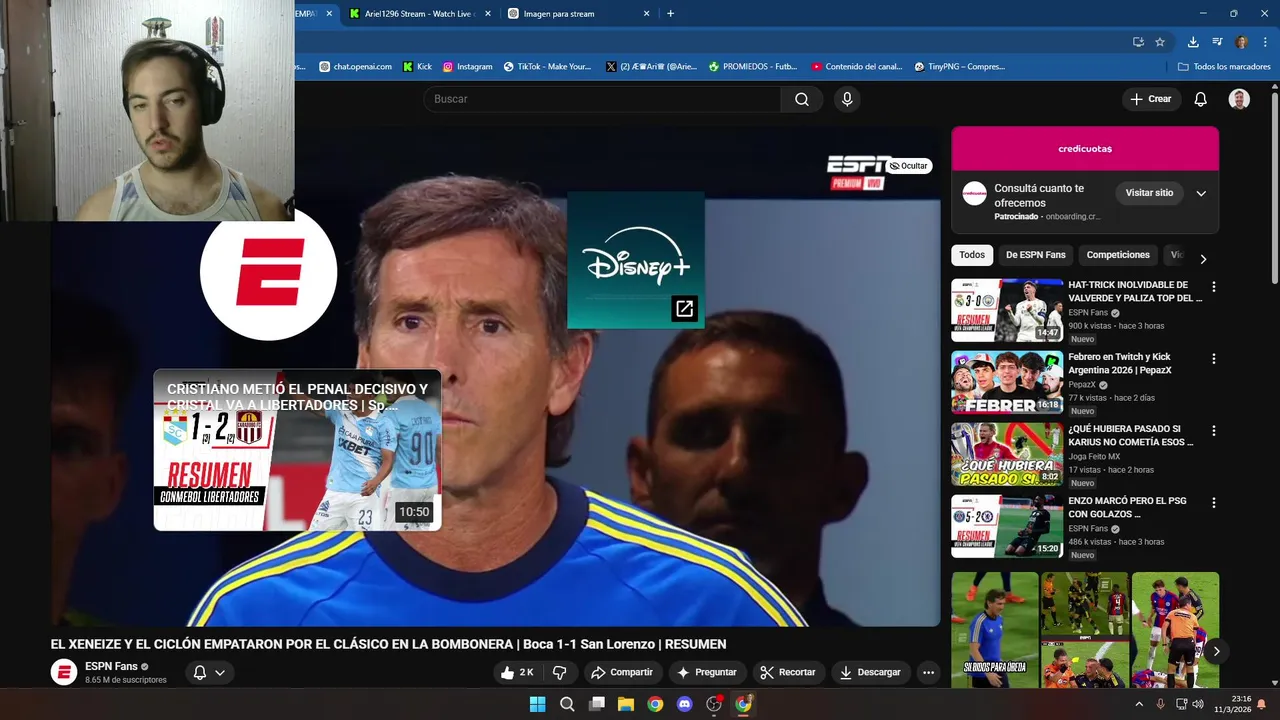Click the Descargar button
The width and height of the screenshot is (1280, 720).
[870, 672]
